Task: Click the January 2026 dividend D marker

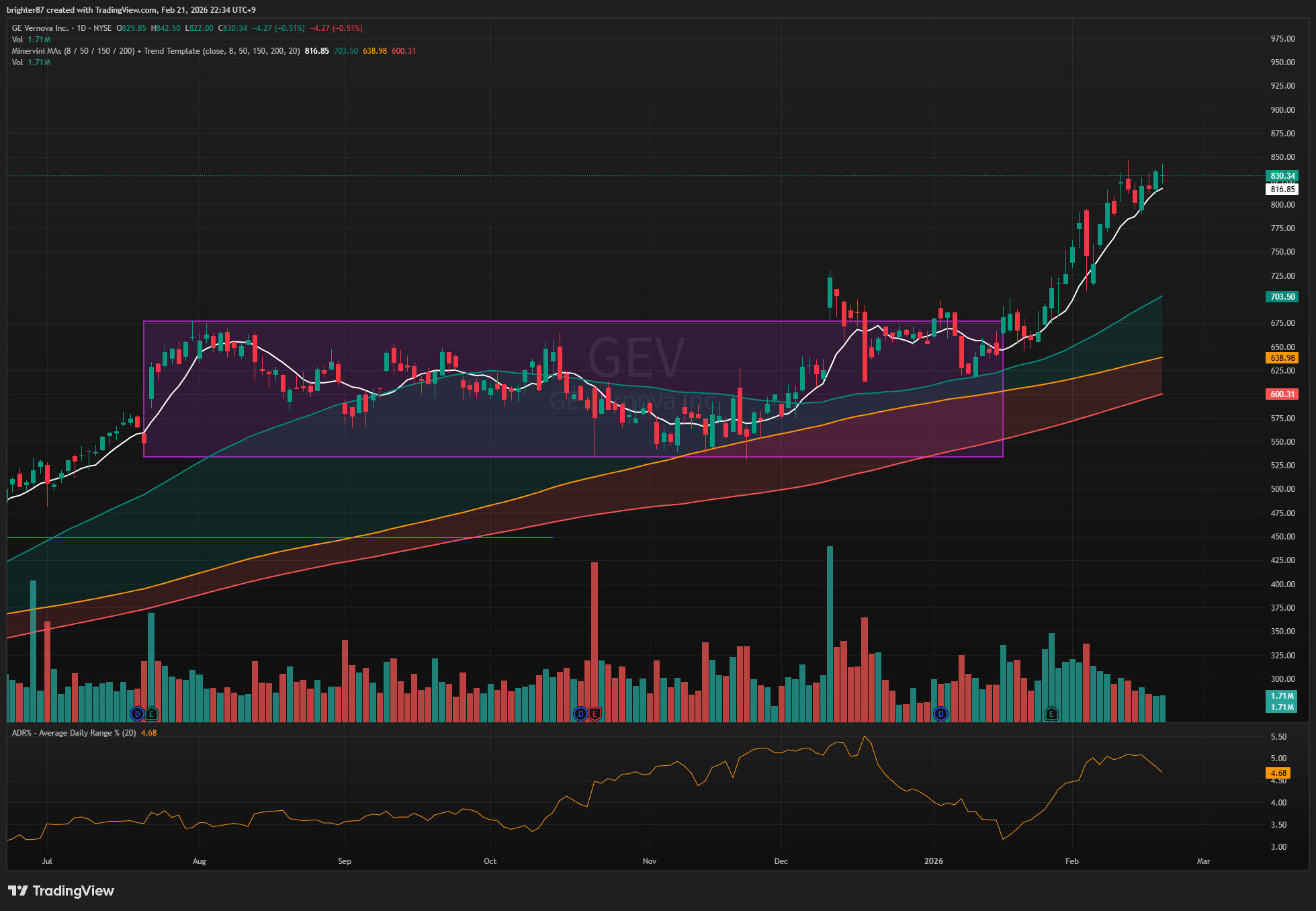Action: coord(940,713)
